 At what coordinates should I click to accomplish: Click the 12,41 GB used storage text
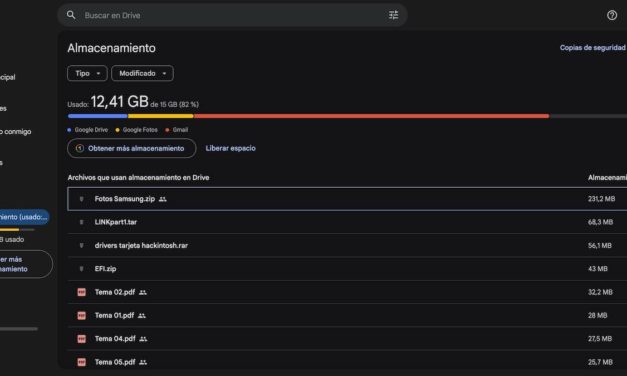[x=120, y=102]
